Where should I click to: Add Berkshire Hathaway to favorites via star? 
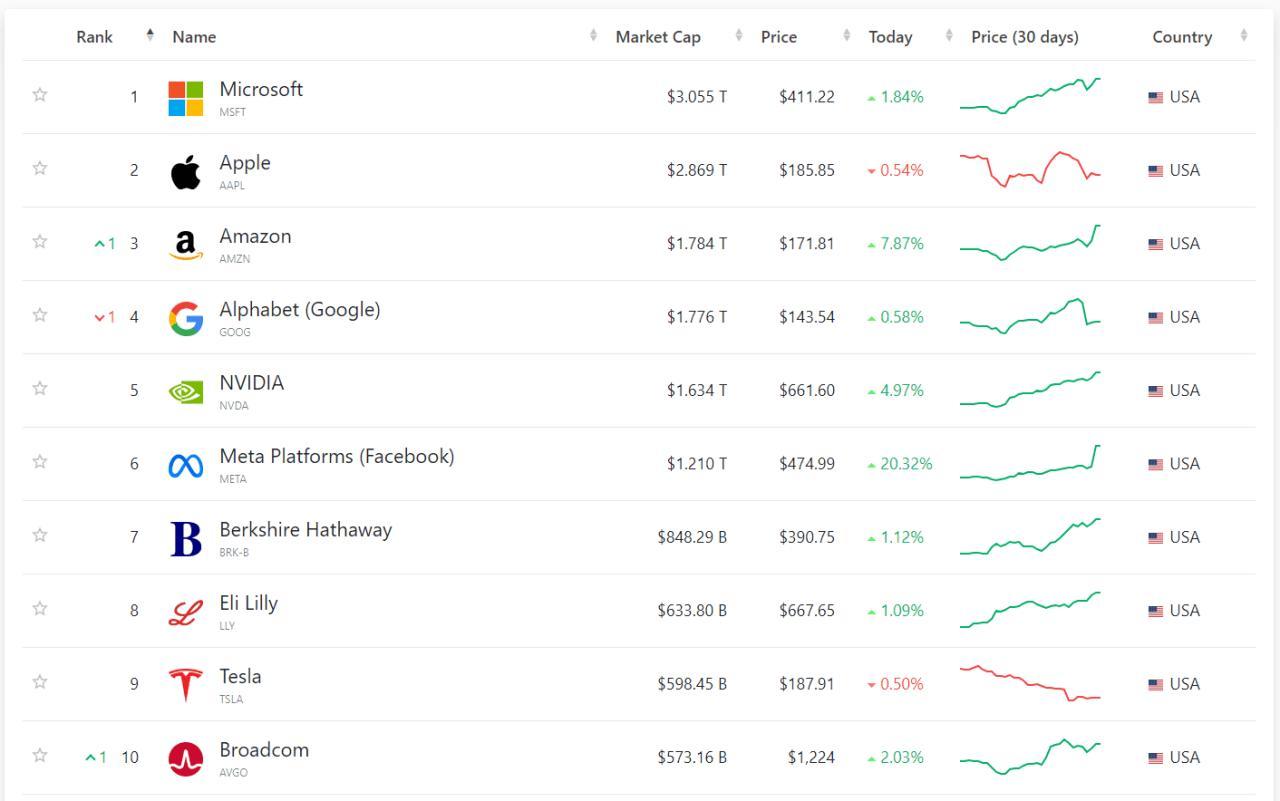[40, 534]
